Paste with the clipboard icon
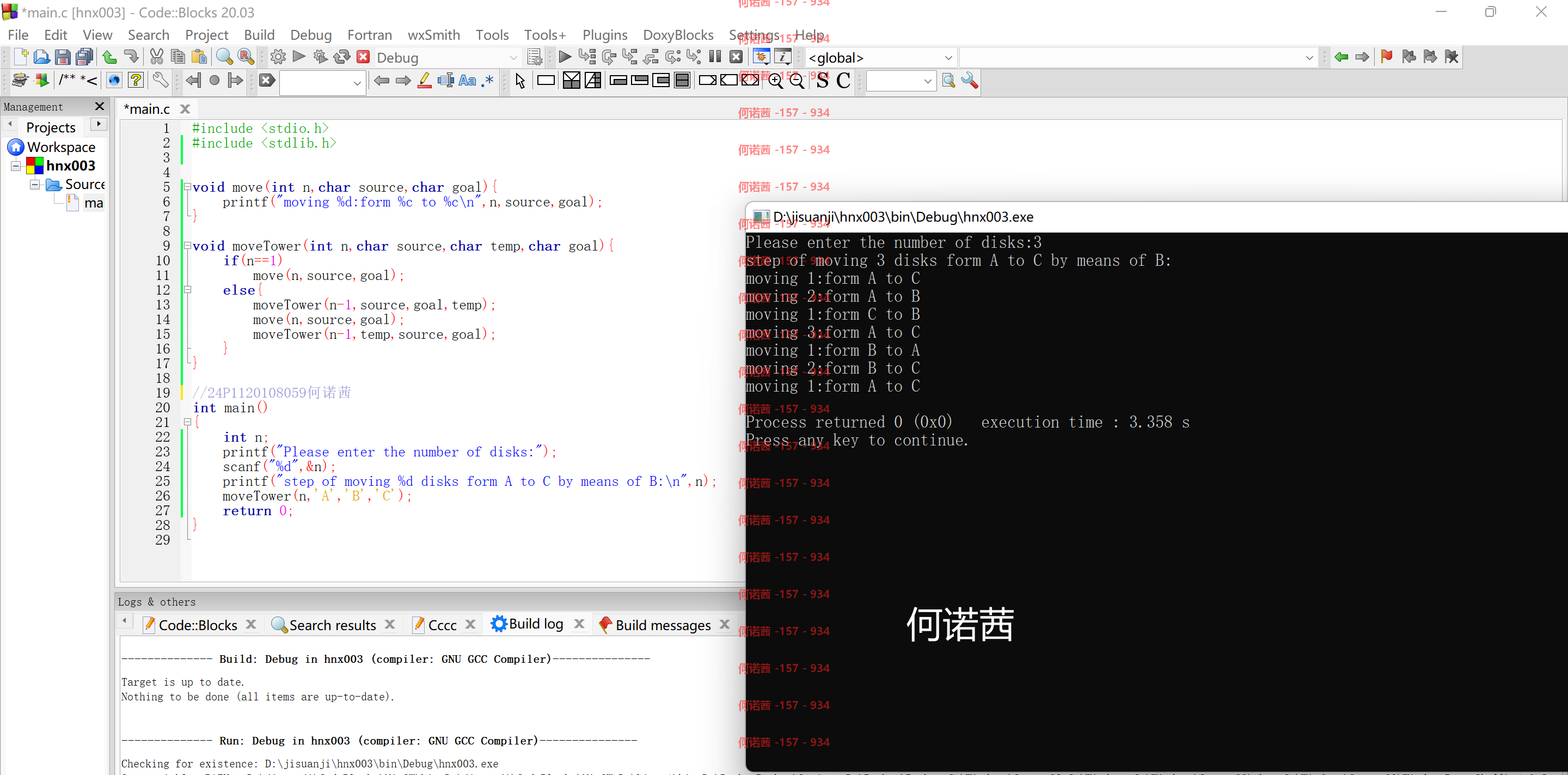The height and width of the screenshot is (775, 1568). tap(199, 57)
